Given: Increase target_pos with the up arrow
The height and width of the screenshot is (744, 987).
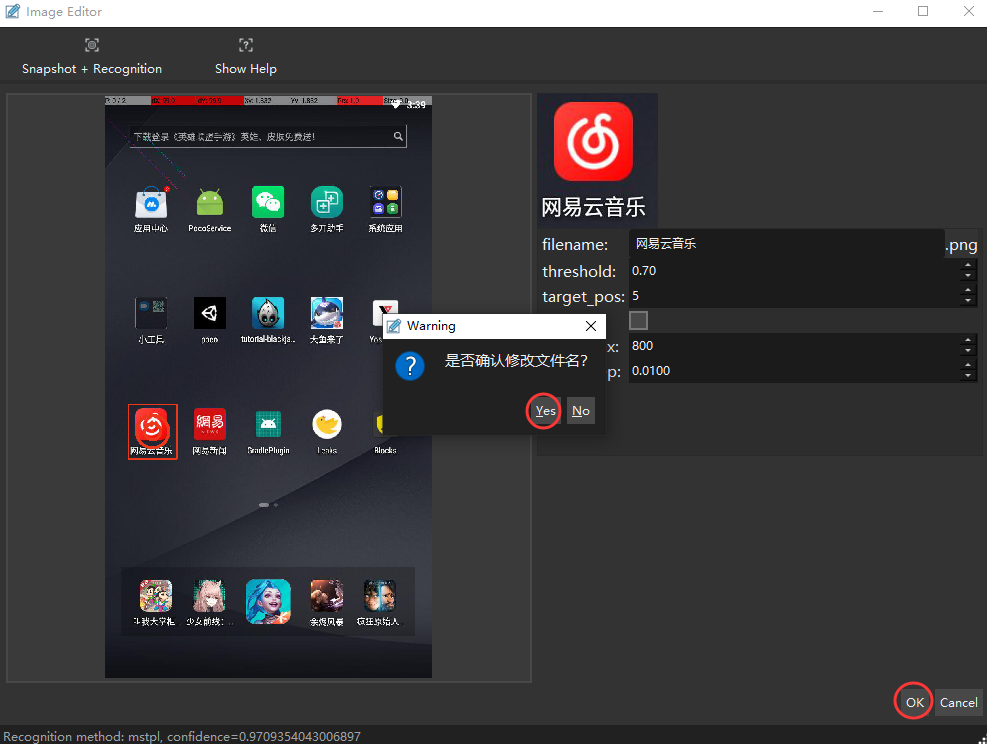Looking at the screenshot, I should (x=968, y=290).
